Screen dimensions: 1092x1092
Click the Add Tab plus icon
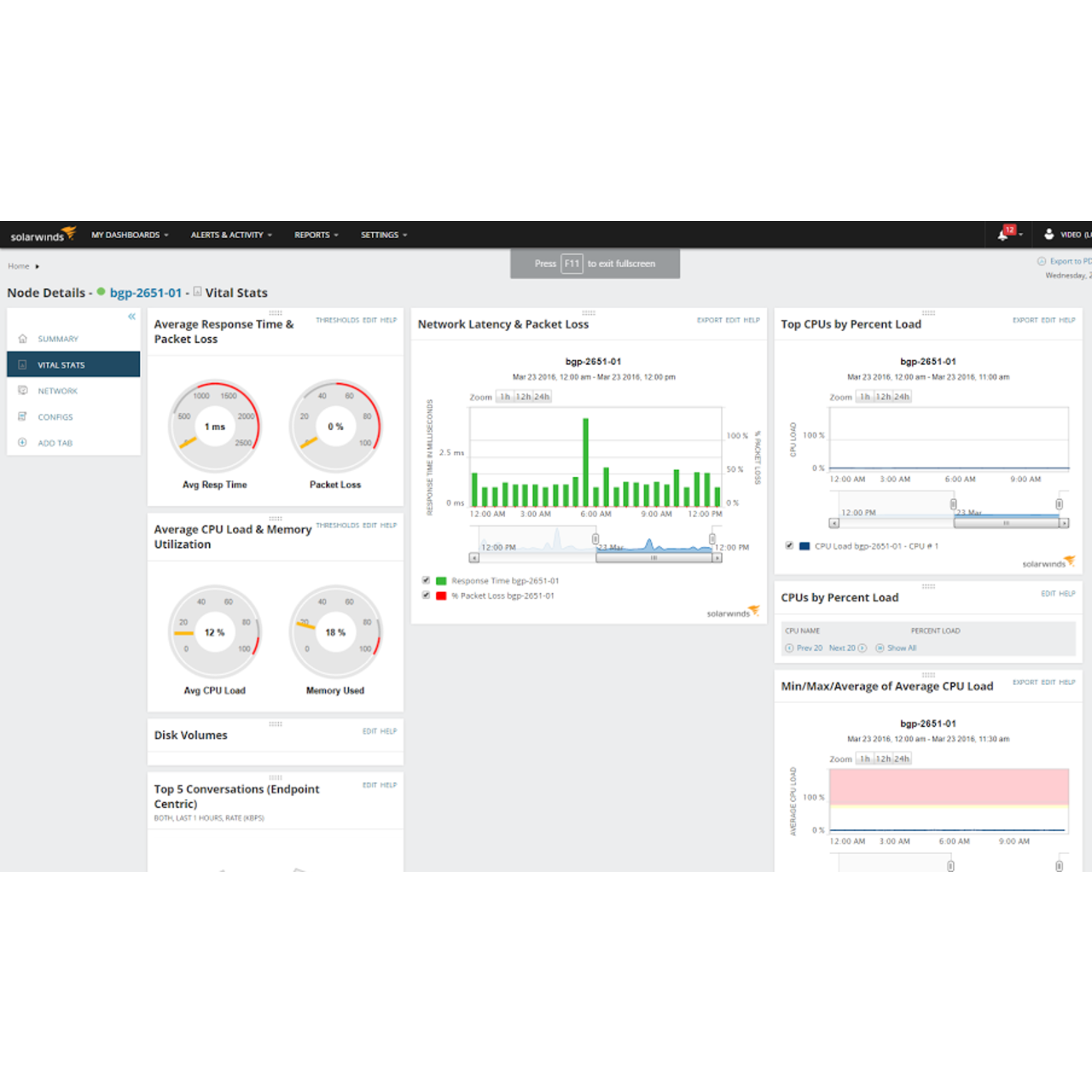[x=22, y=443]
